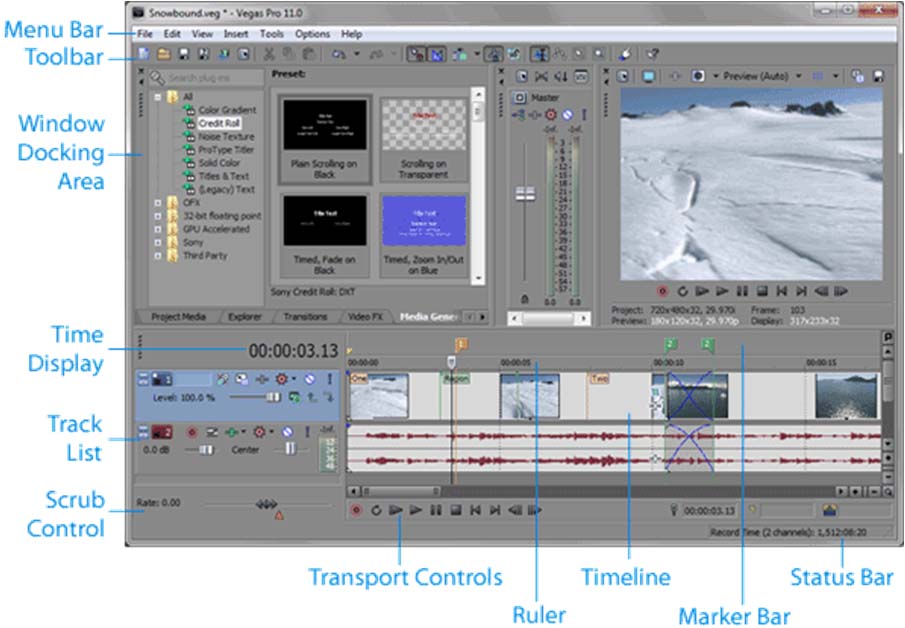Screen dimensions: 905x628
Task: Open the Tools menu
Action: [x=271, y=34]
